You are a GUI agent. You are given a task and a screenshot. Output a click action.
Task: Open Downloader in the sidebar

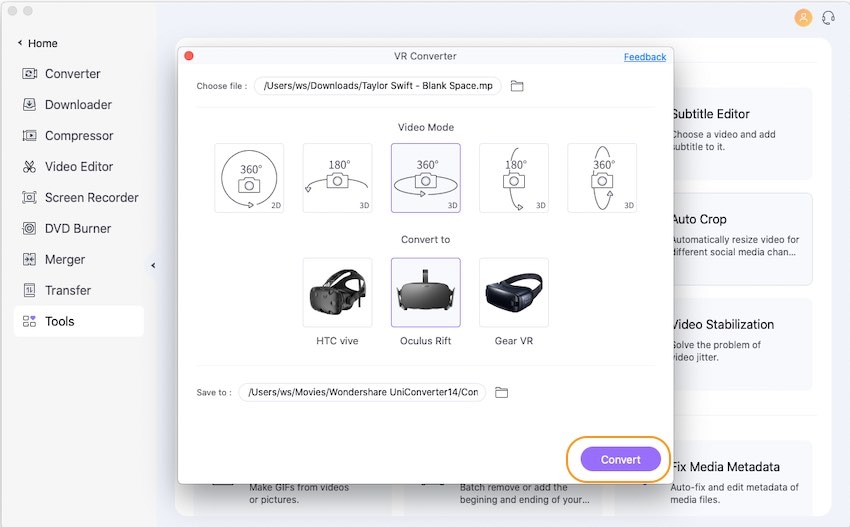pyautogui.click(x=79, y=105)
